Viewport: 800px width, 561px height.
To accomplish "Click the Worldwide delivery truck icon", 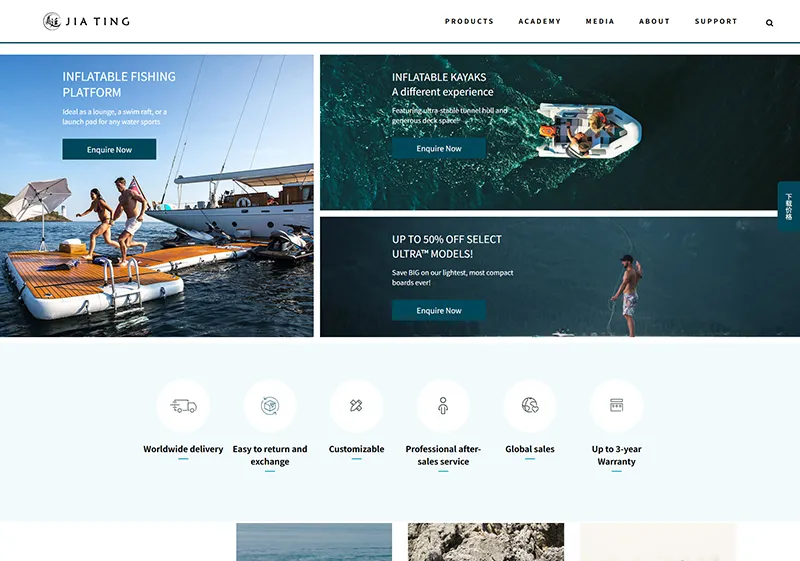I will pyautogui.click(x=183, y=406).
